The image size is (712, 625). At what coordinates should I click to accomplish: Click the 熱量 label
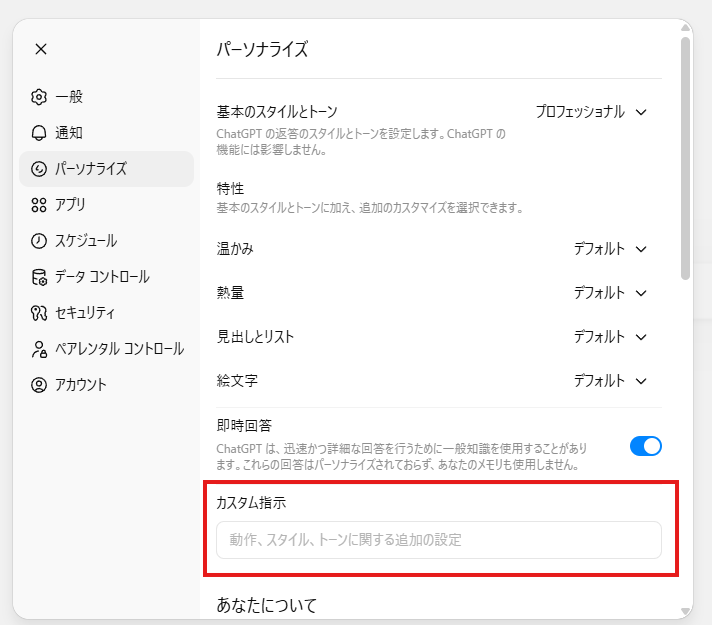point(230,293)
